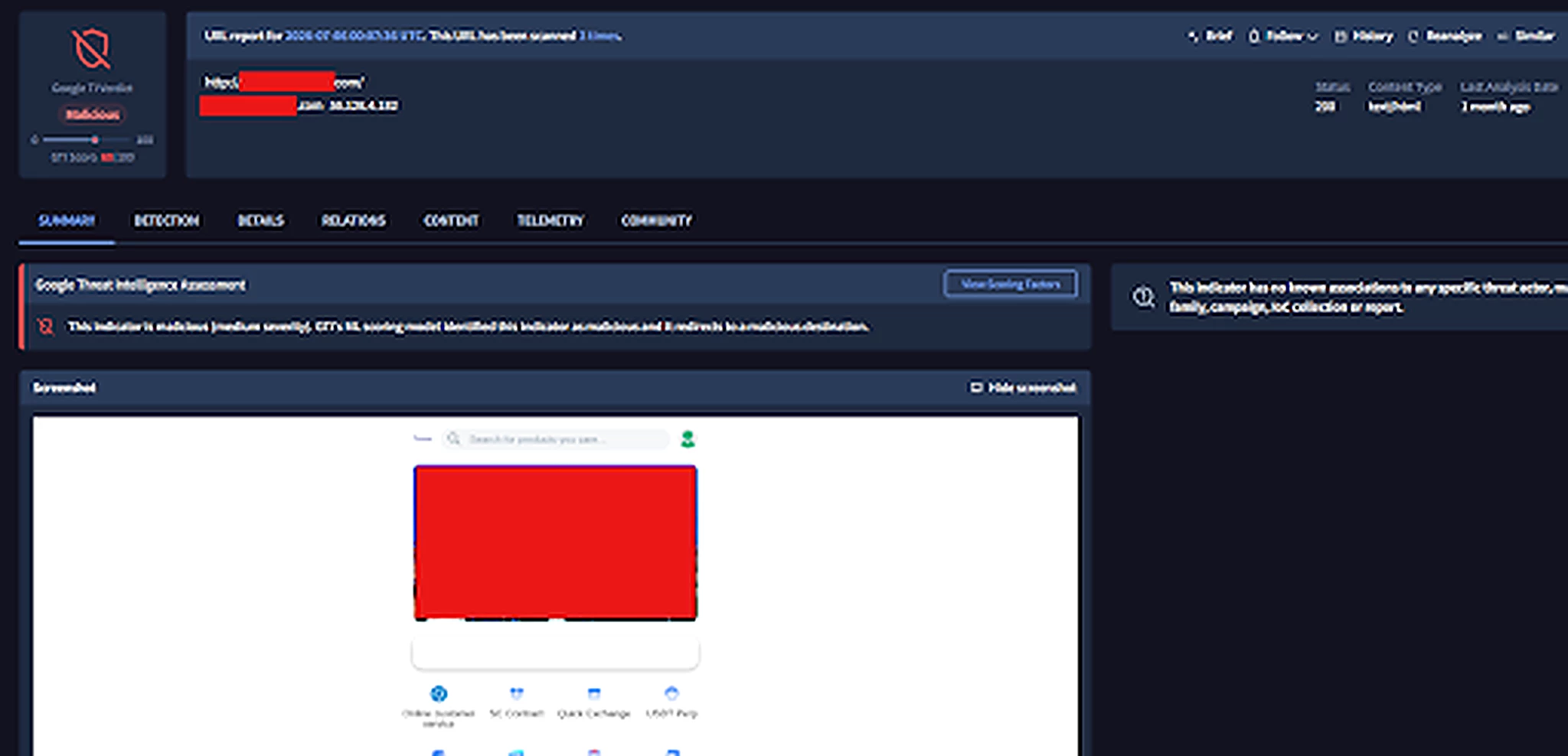Viewport: 1568px width, 756px height.
Task: Switch to the Details tab
Action: coord(260,220)
